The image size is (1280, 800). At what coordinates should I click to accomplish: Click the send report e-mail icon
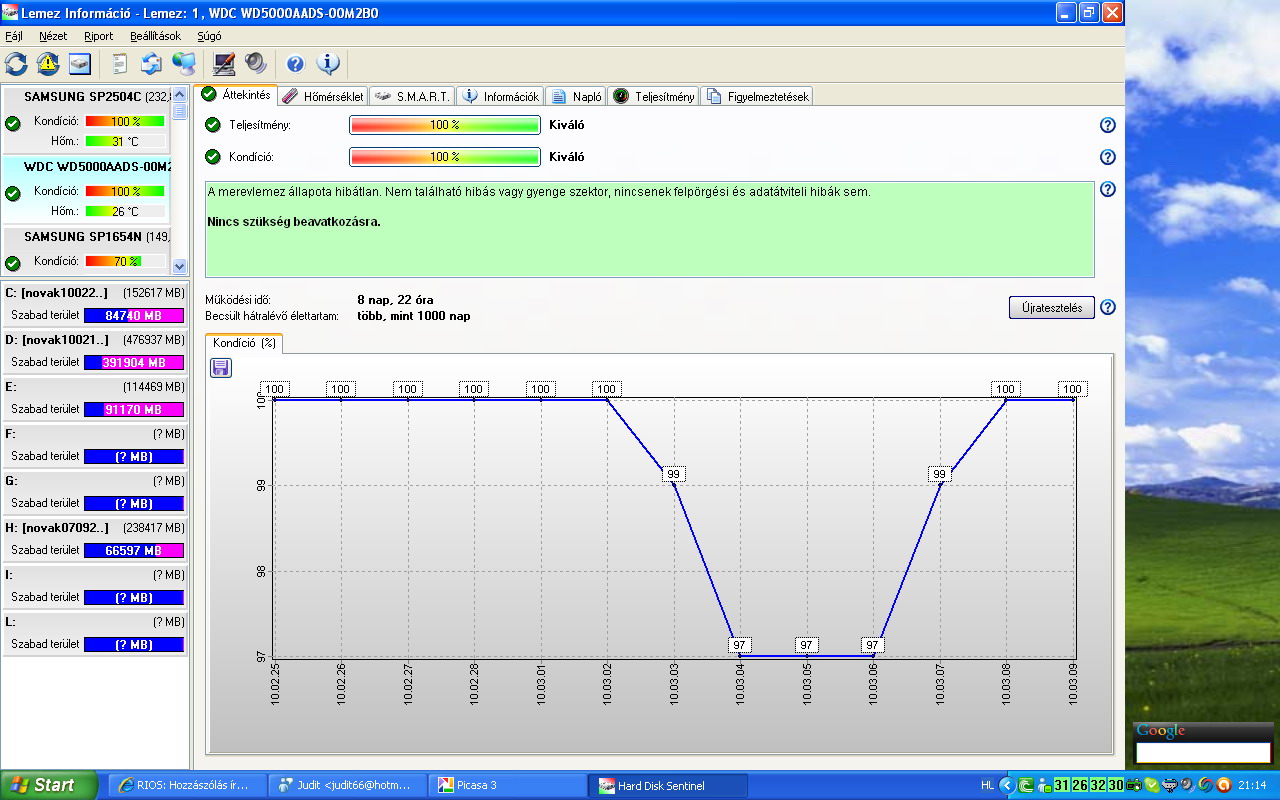click(151, 64)
